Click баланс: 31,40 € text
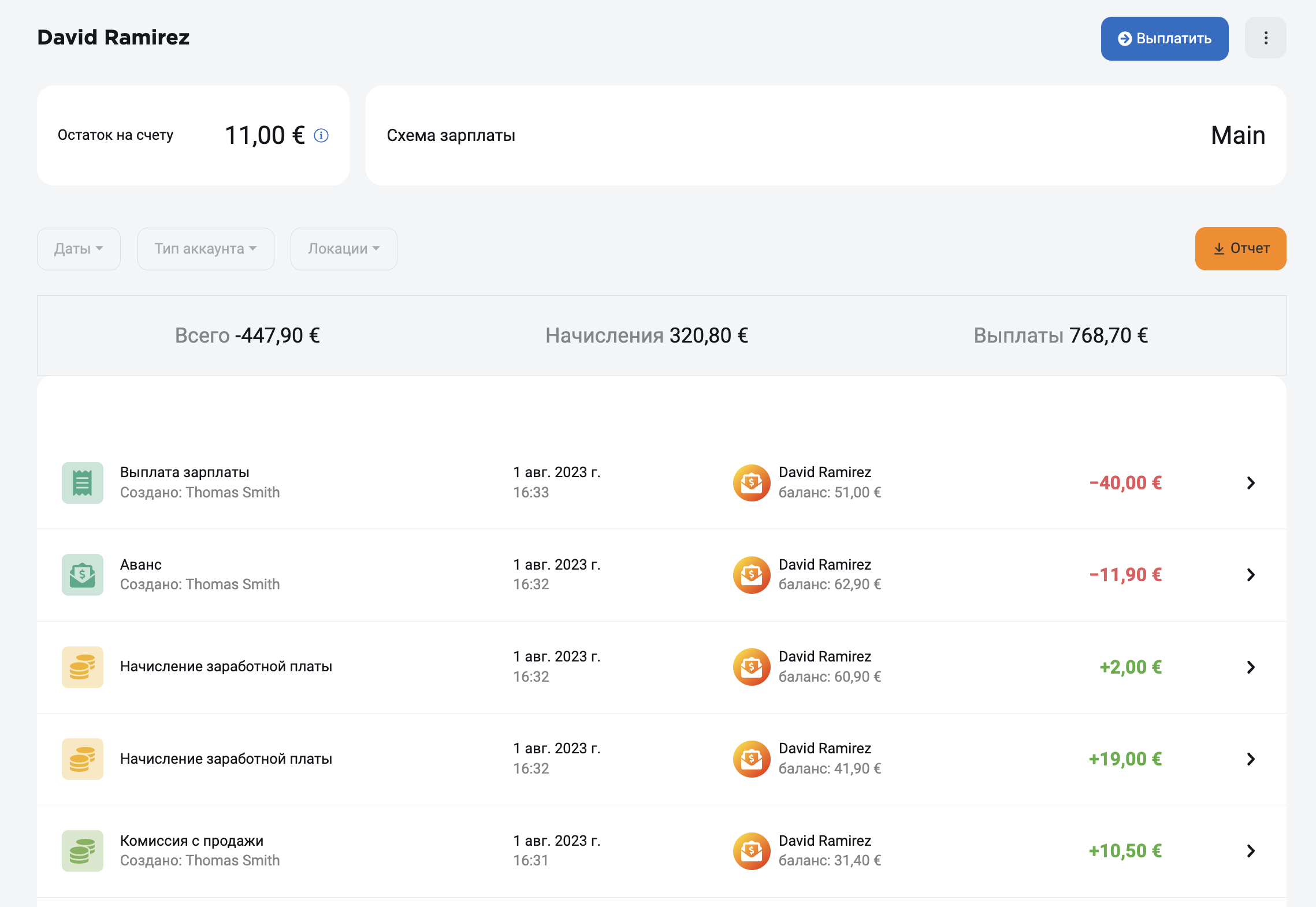1316x907 pixels. click(x=830, y=860)
